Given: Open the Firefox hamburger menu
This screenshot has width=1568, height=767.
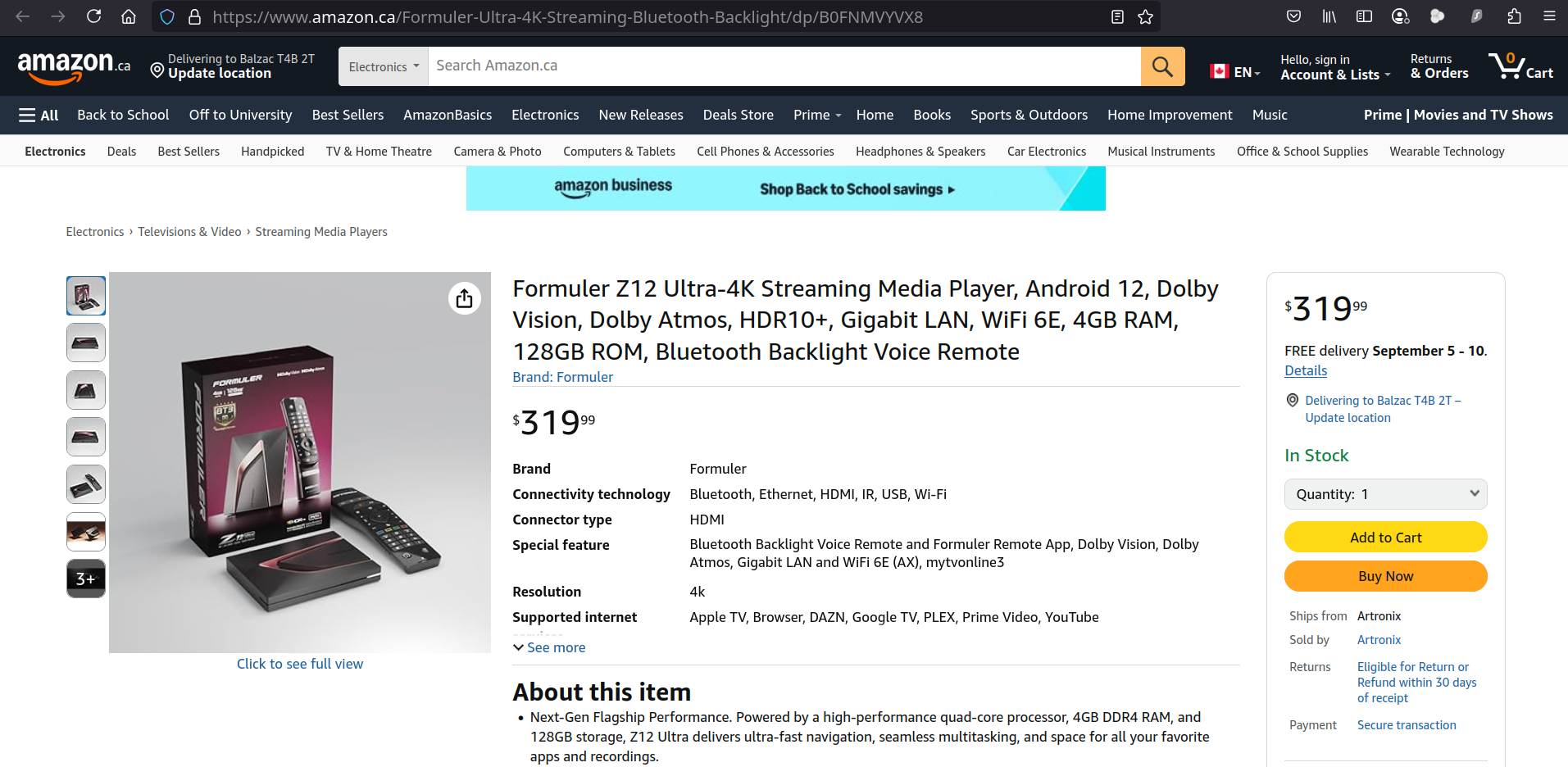Looking at the screenshot, I should [1549, 16].
